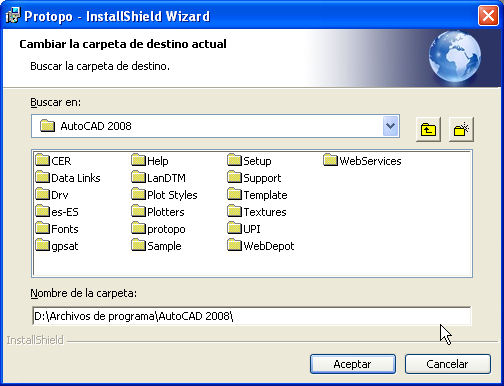This screenshot has height=386, width=504.
Task: Select the Textures folder
Action: tap(257, 212)
